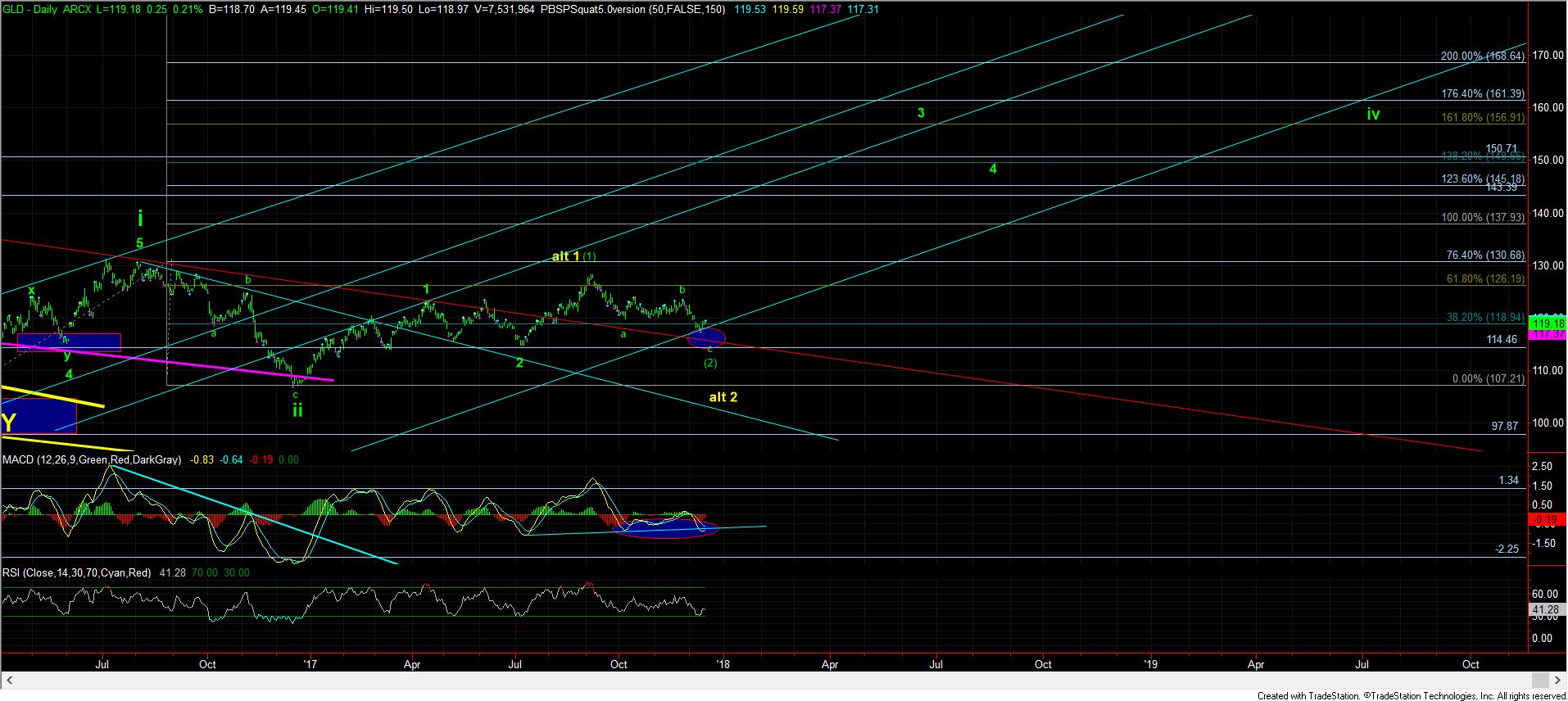Click the red -0.19 MACD value tag

(1548, 520)
